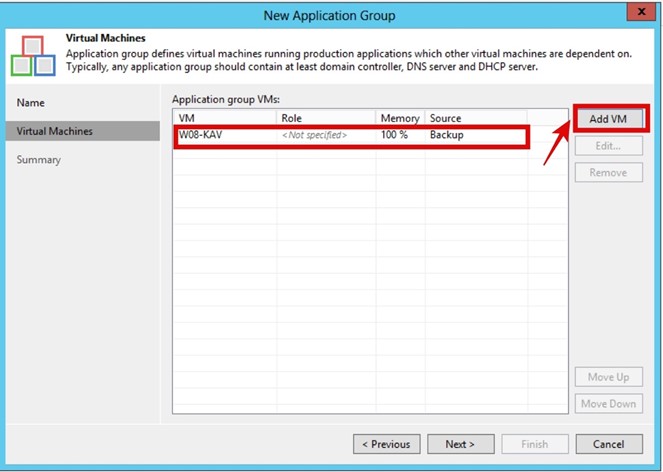Click the disabled Edit... button
This screenshot has height=472, width=663.
point(608,146)
